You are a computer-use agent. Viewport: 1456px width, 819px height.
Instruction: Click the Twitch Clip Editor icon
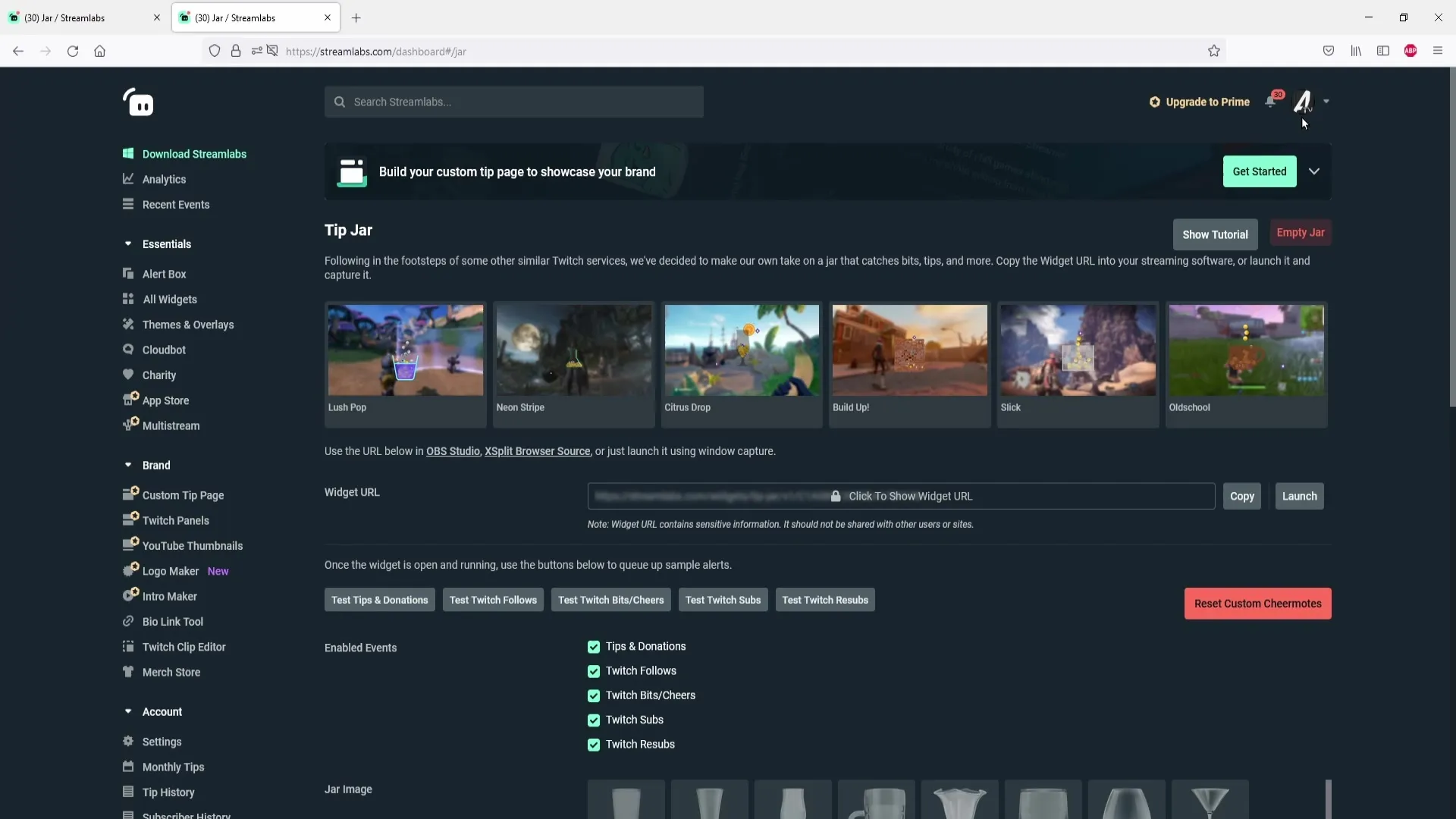click(128, 646)
